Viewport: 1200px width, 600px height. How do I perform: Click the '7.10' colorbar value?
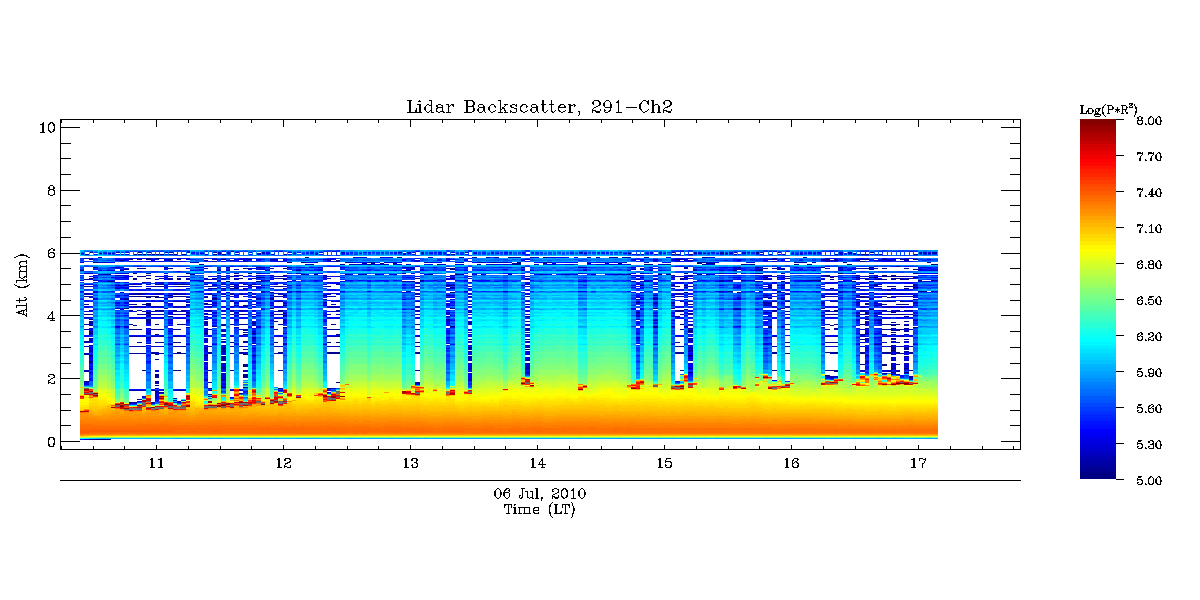pos(1149,229)
